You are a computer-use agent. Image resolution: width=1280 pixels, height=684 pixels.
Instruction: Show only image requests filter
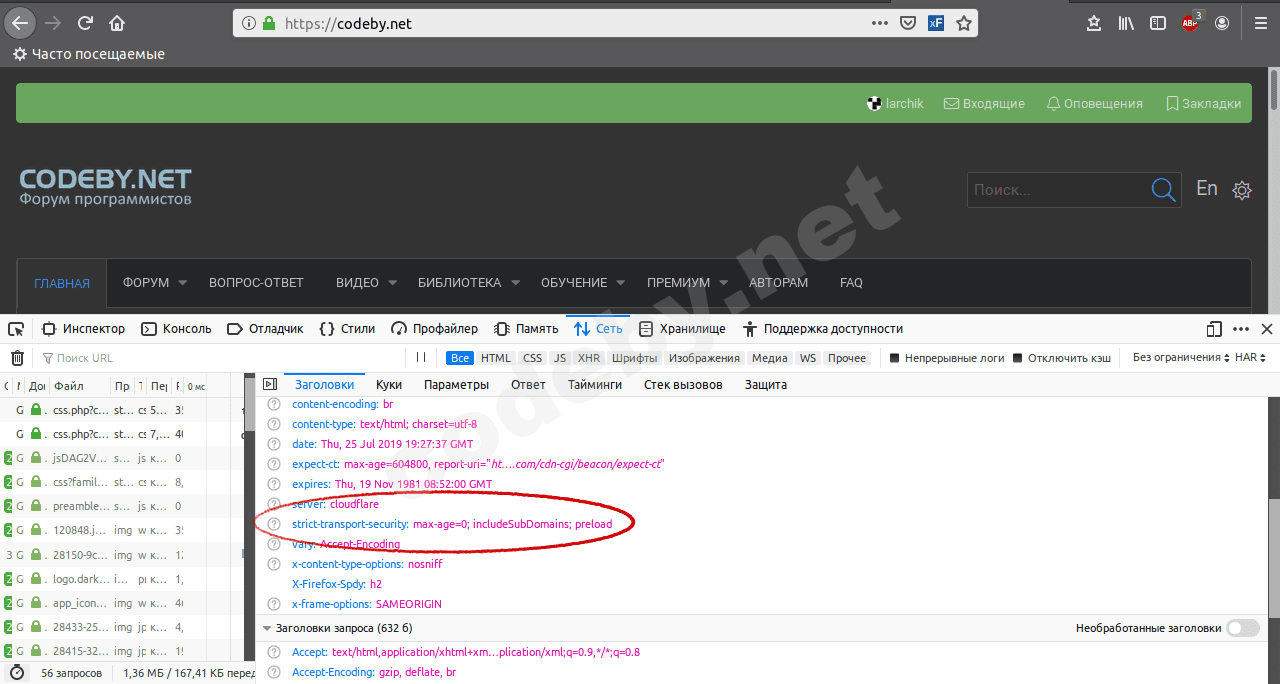(705, 358)
